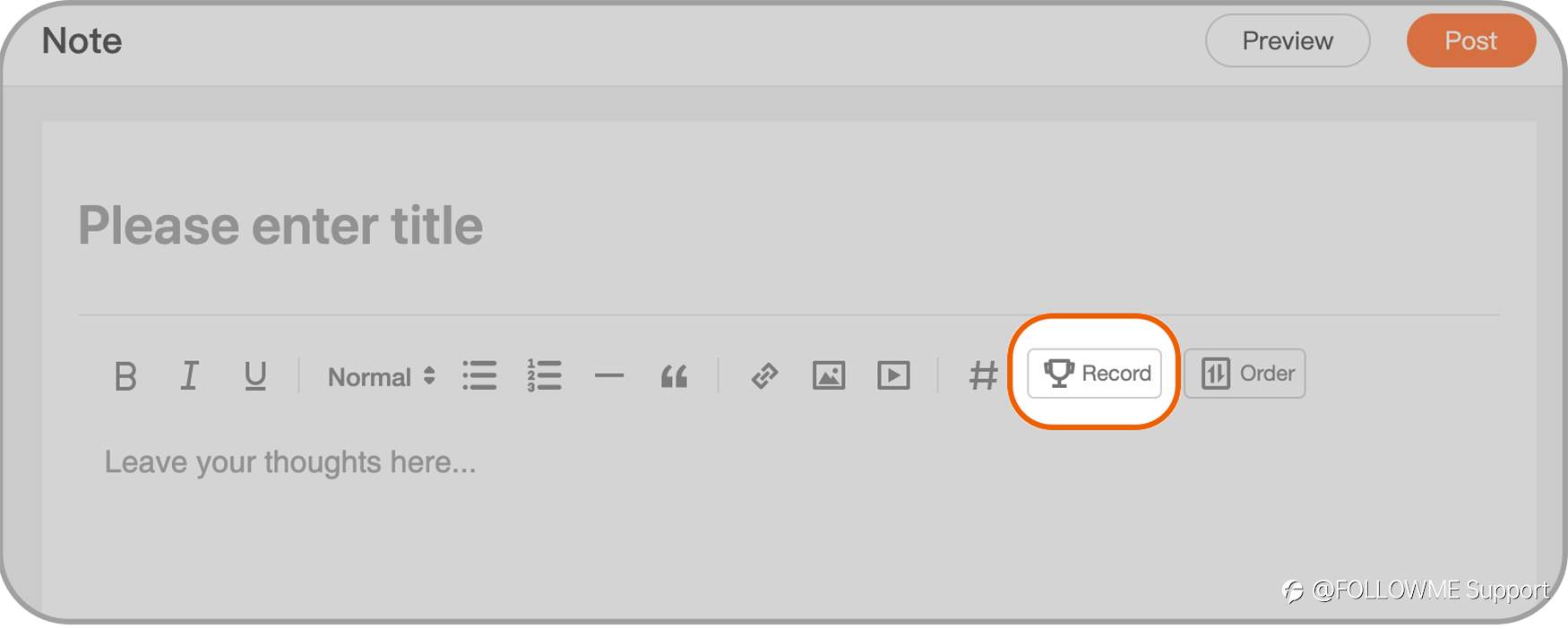Viewport: 1568px width, 629px height.
Task: Toggle bold formatting
Action: tap(125, 375)
